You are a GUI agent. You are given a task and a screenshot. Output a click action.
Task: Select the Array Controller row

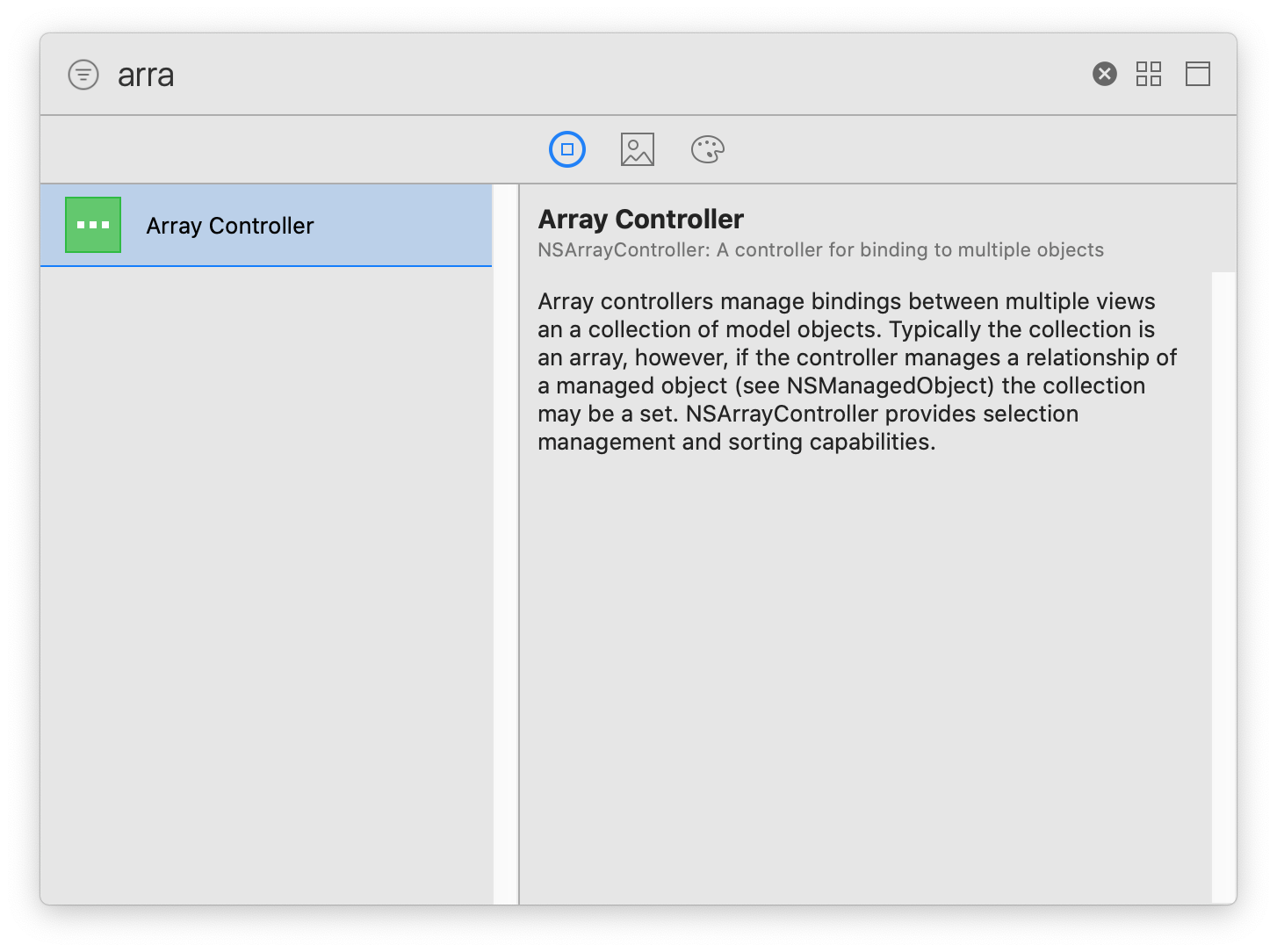(266, 226)
